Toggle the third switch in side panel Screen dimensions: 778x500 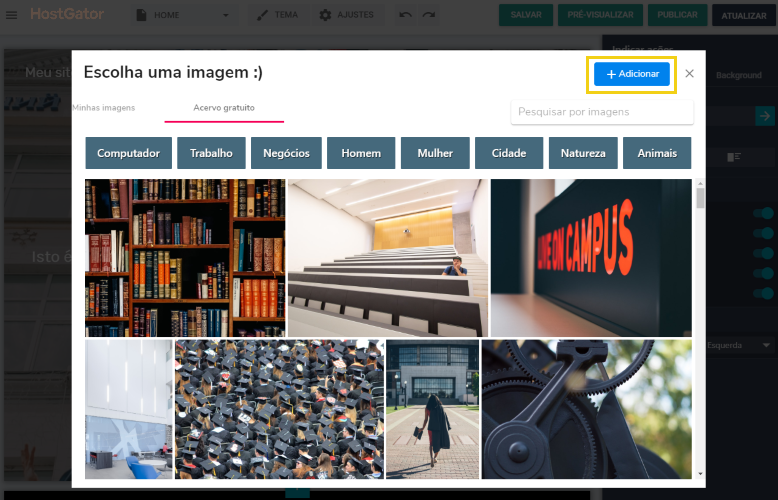click(x=763, y=253)
